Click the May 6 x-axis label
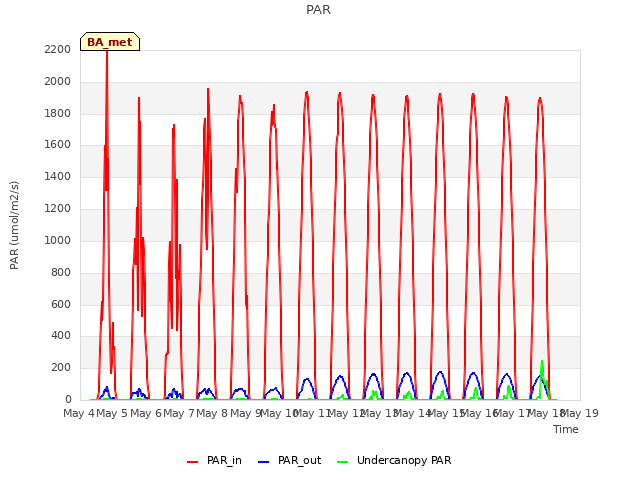Screen dimensions: 640x480 (x=146, y=413)
